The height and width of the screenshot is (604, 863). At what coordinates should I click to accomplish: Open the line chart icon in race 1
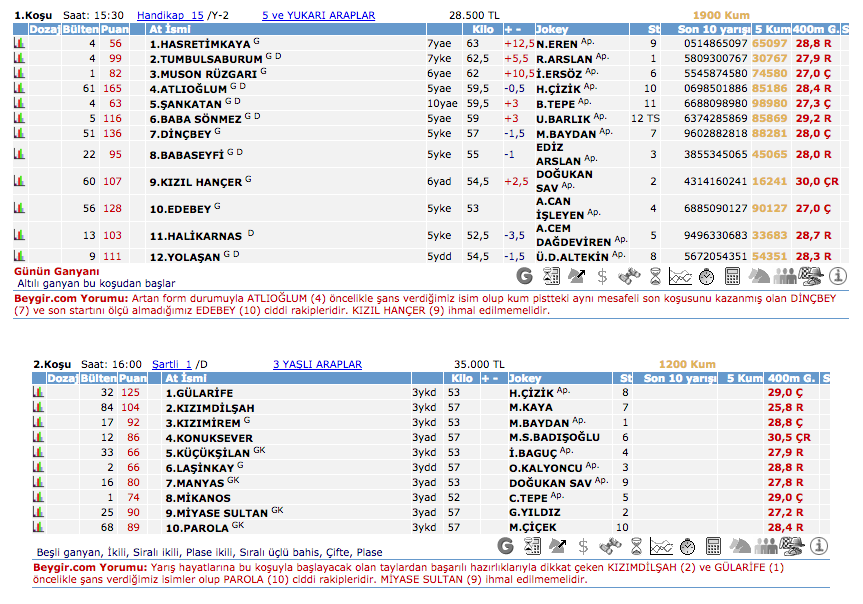(681, 276)
